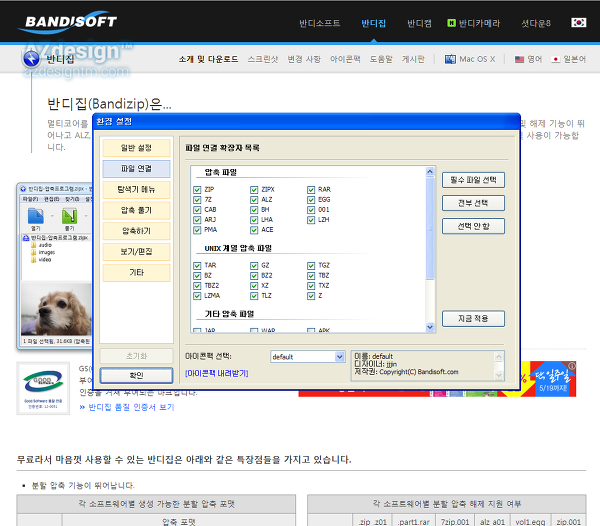Uncheck the ZIPX extension checkbox
The width and height of the screenshot is (600, 526).
click(254, 190)
